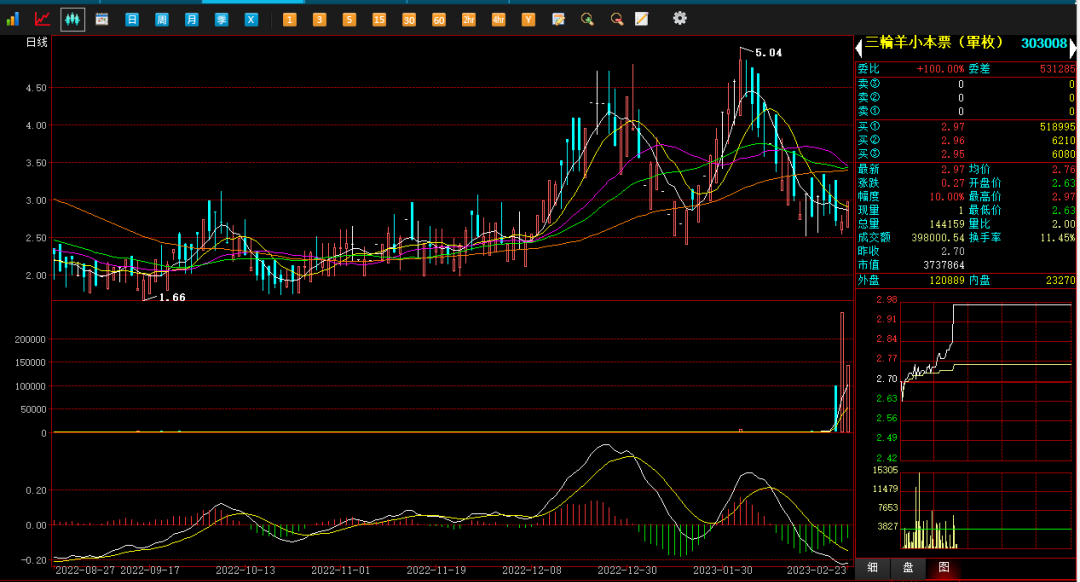Toggle the daily 日 period button
The width and height of the screenshot is (1080, 582).
tap(132, 19)
